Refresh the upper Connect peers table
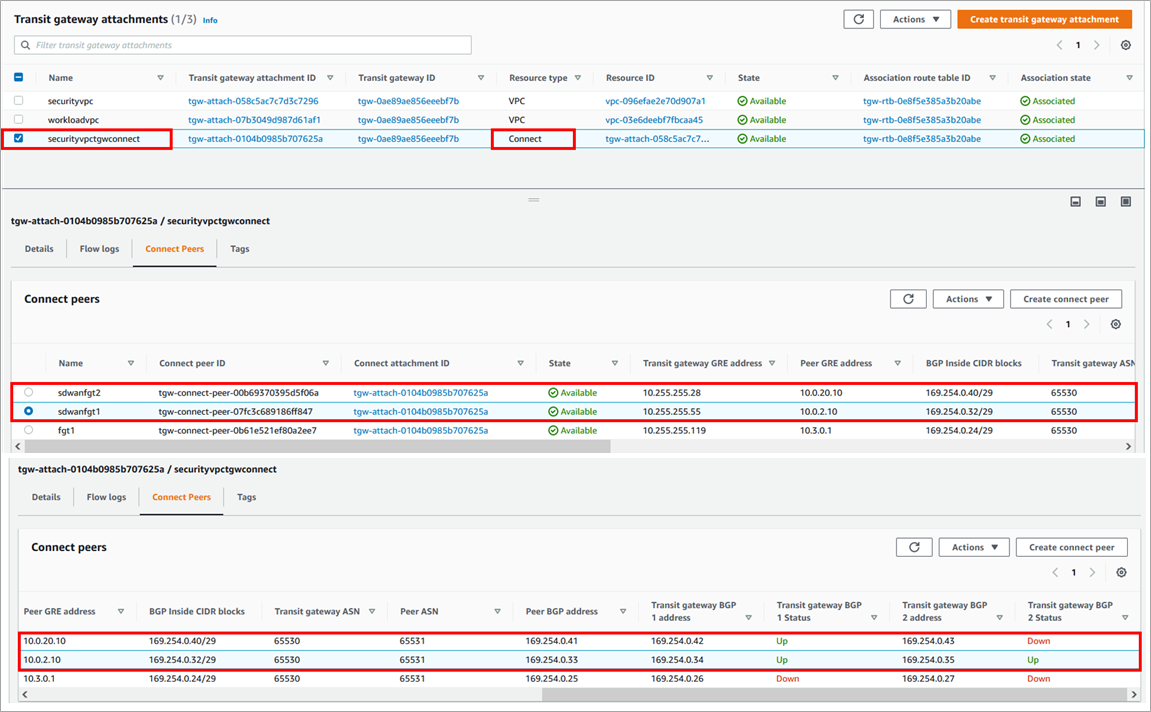The width and height of the screenshot is (1151, 712). click(908, 299)
